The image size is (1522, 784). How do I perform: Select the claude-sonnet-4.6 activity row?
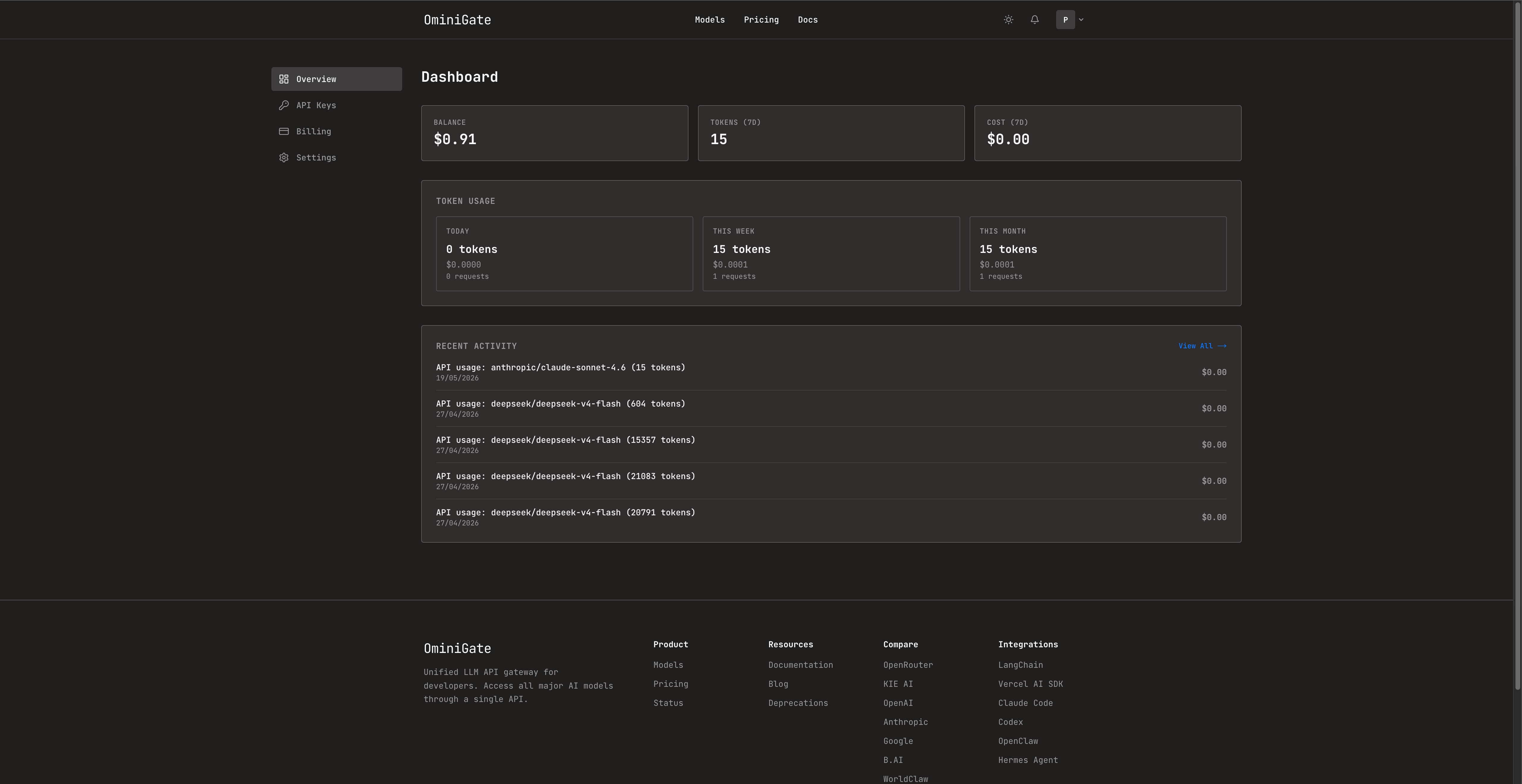831,372
